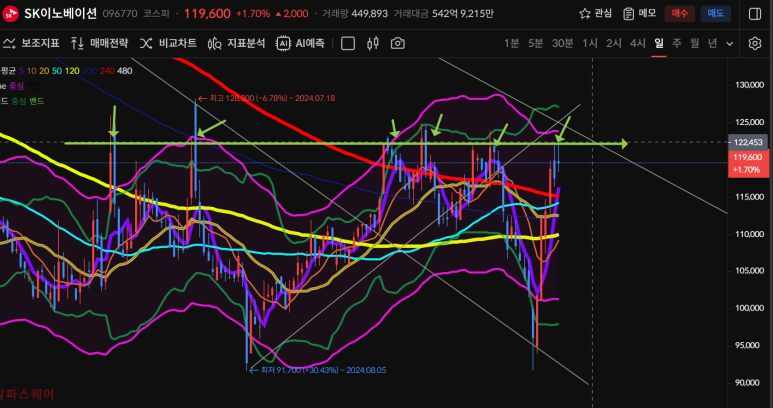Image resolution: width=773 pixels, height=408 pixels.
Task: Switch to 5분 timeframe
Action: pos(535,43)
